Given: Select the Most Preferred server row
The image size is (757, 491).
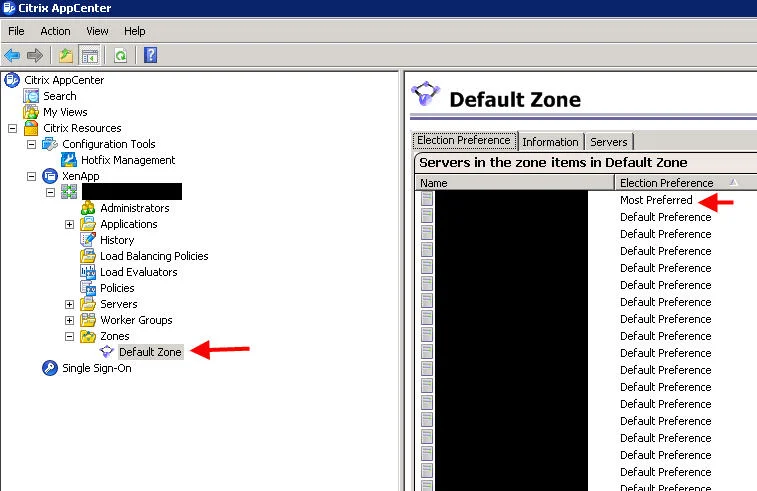Looking at the screenshot, I should (x=586, y=200).
